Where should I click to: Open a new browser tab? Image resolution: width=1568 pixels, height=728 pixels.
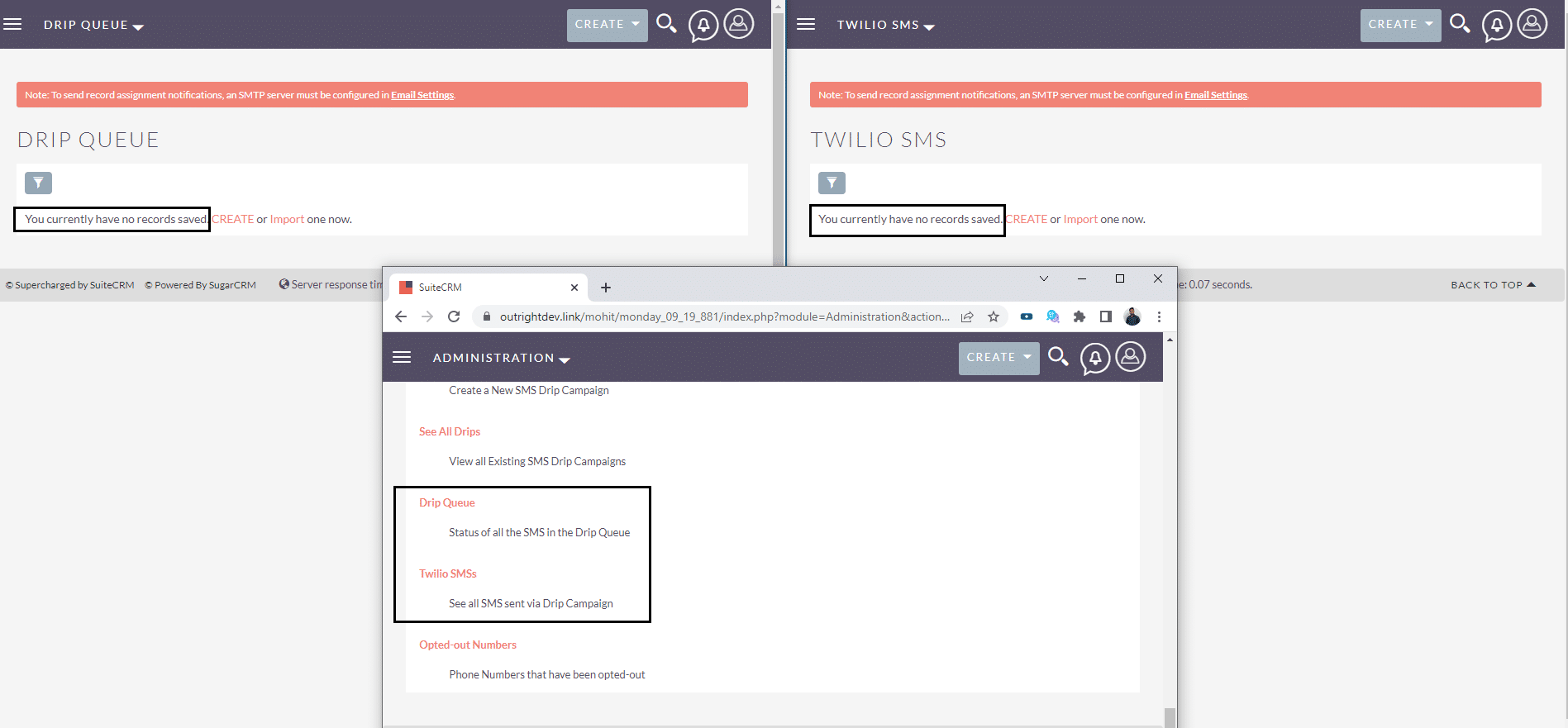coord(606,288)
